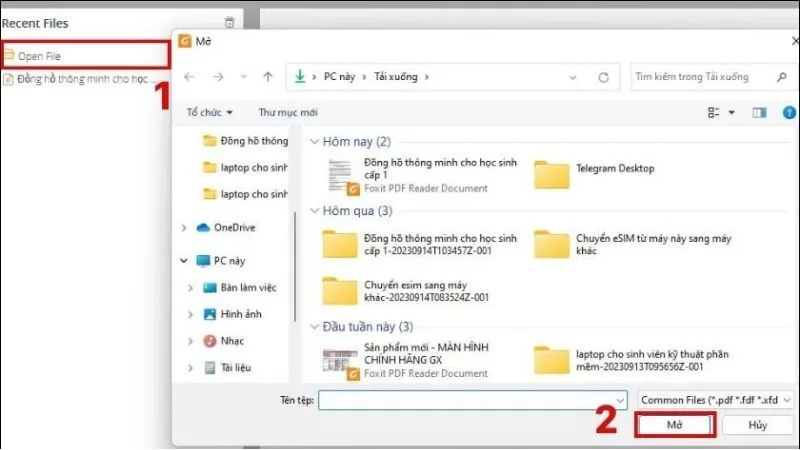Select PDF 'Đồng hồ thông minh cho học sinh cấp 1'
The image size is (800, 450).
pyautogui.click(x=420, y=175)
